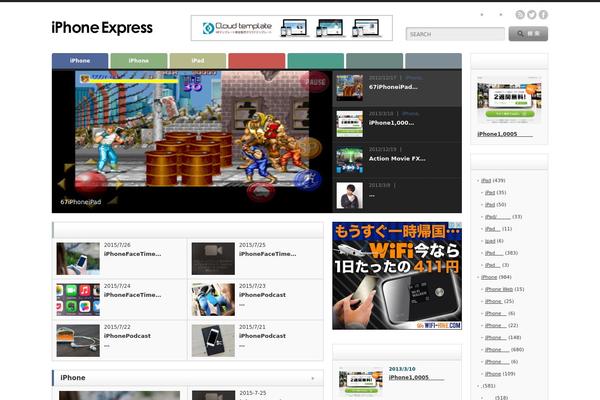Open the 2015/7/23 iPhonePodcast article
The width and height of the screenshot is (600, 400).
(x=262, y=295)
